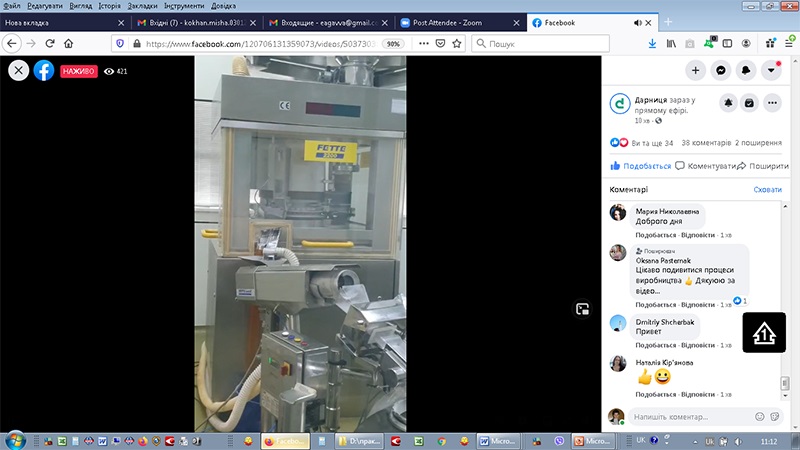Open the Firefox hamburger menu
This screenshot has height=450, width=800.
(x=789, y=43)
